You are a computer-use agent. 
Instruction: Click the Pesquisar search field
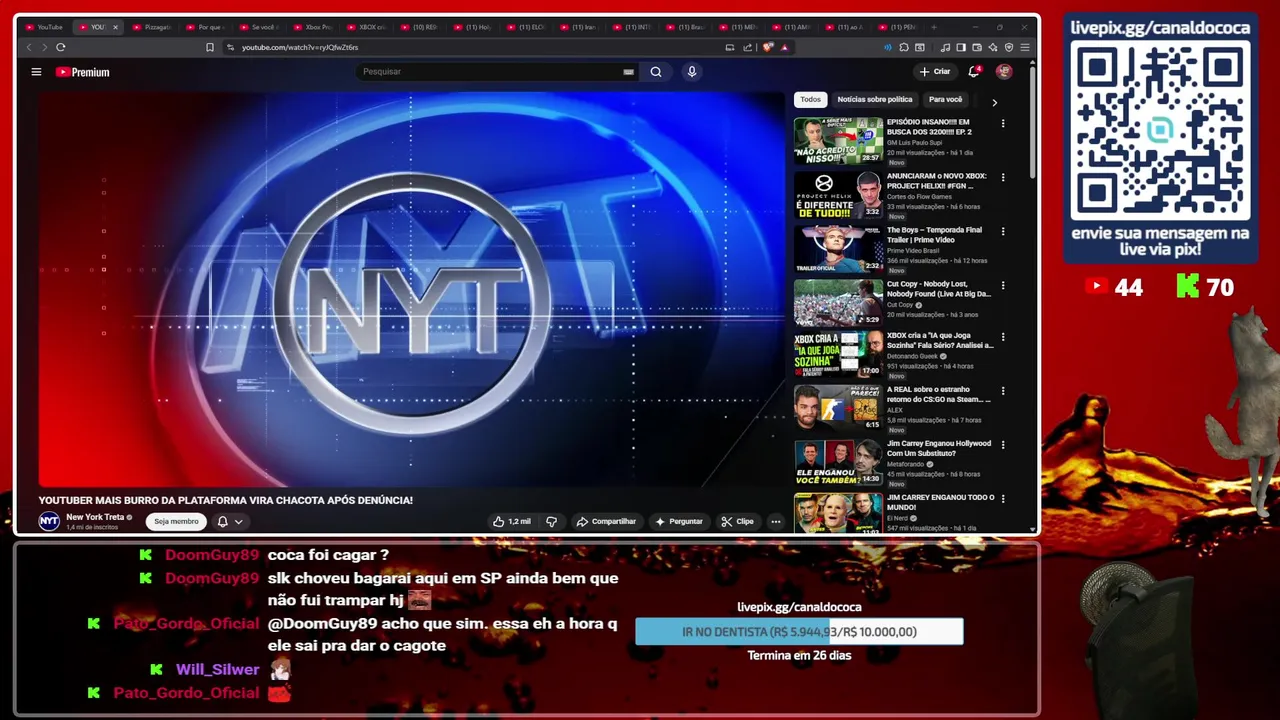tap(490, 72)
